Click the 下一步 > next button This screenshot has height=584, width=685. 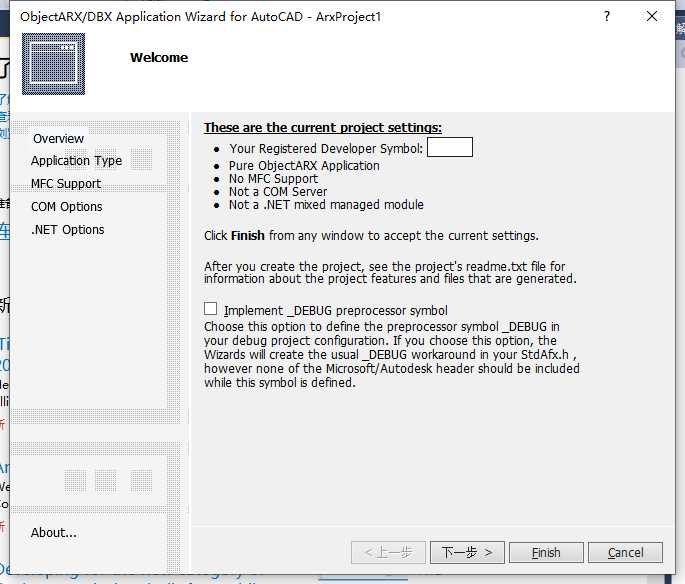point(467,553)
